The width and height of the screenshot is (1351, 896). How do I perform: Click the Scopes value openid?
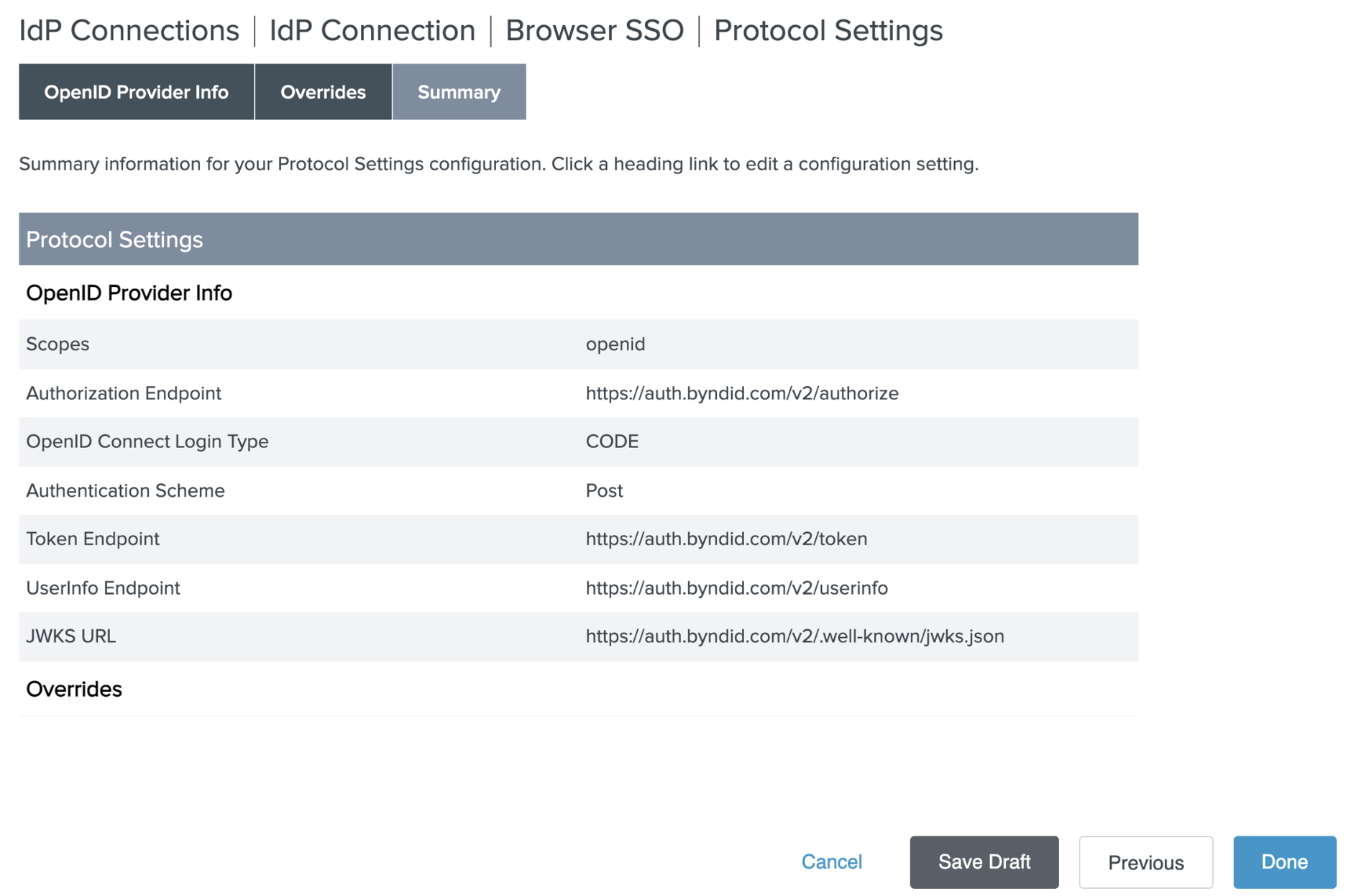tap(615, 344)
